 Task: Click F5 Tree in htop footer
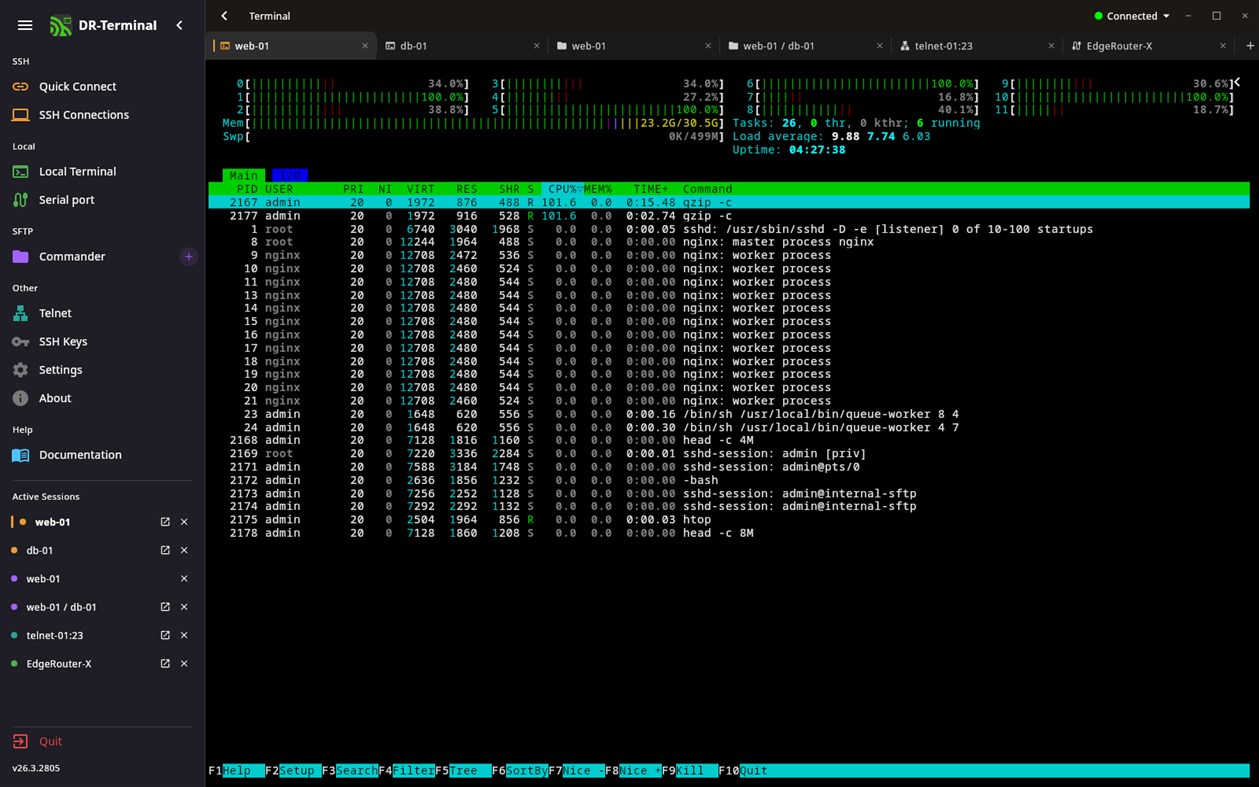pyautogui.click(x=463, y=771)
